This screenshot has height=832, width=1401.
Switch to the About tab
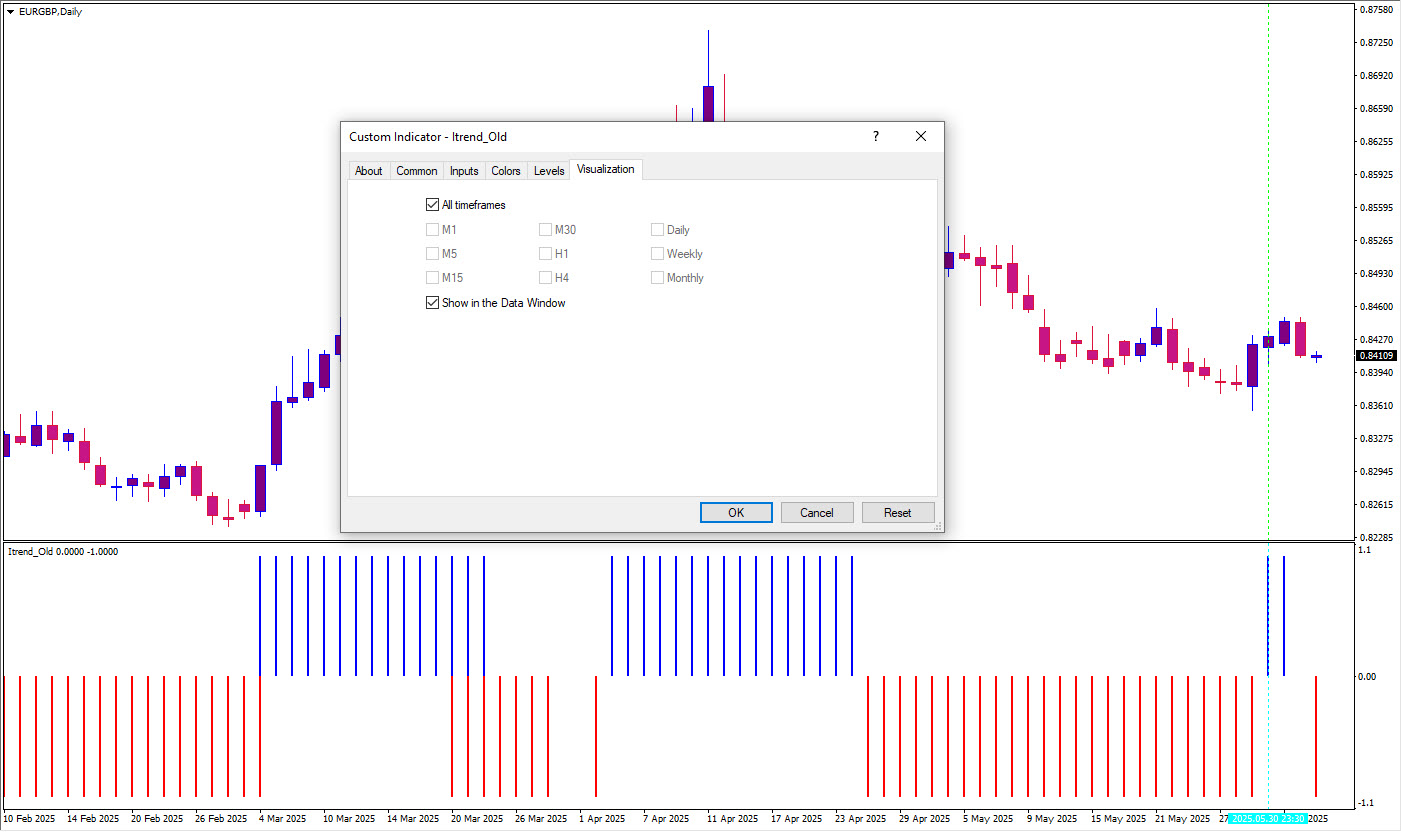368,171
